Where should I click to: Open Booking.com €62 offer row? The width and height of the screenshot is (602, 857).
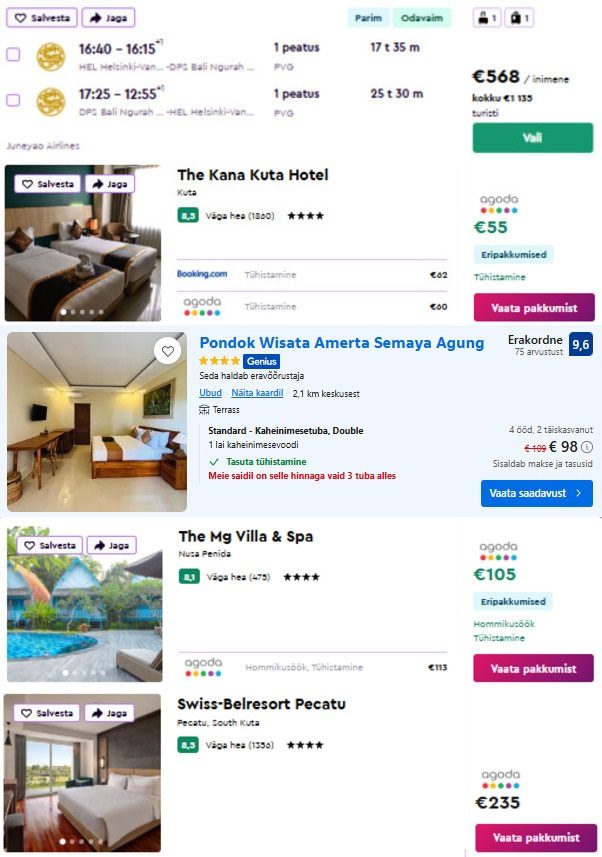point(312,275)
